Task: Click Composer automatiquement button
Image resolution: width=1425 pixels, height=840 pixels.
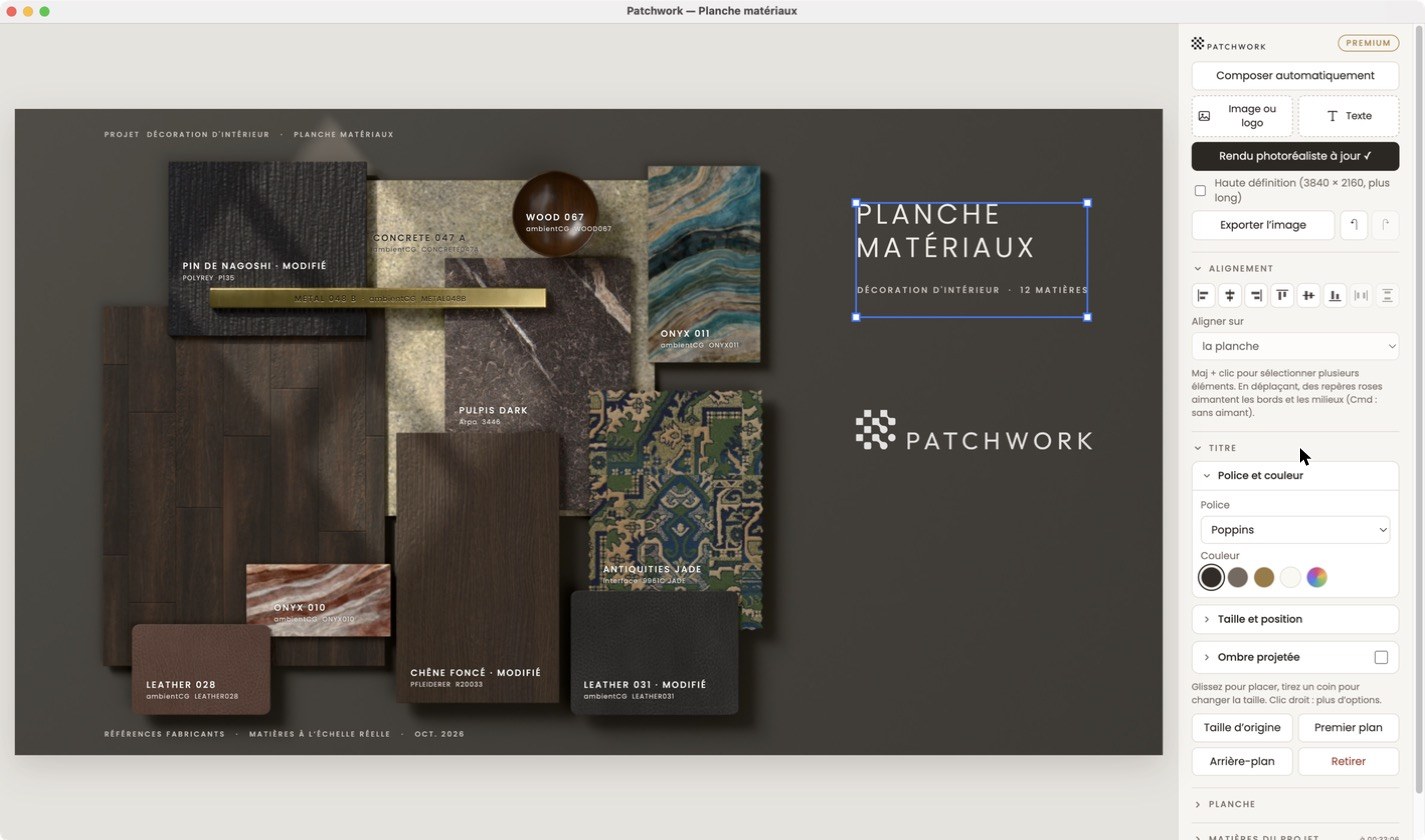Action: tap(1295, 76)
